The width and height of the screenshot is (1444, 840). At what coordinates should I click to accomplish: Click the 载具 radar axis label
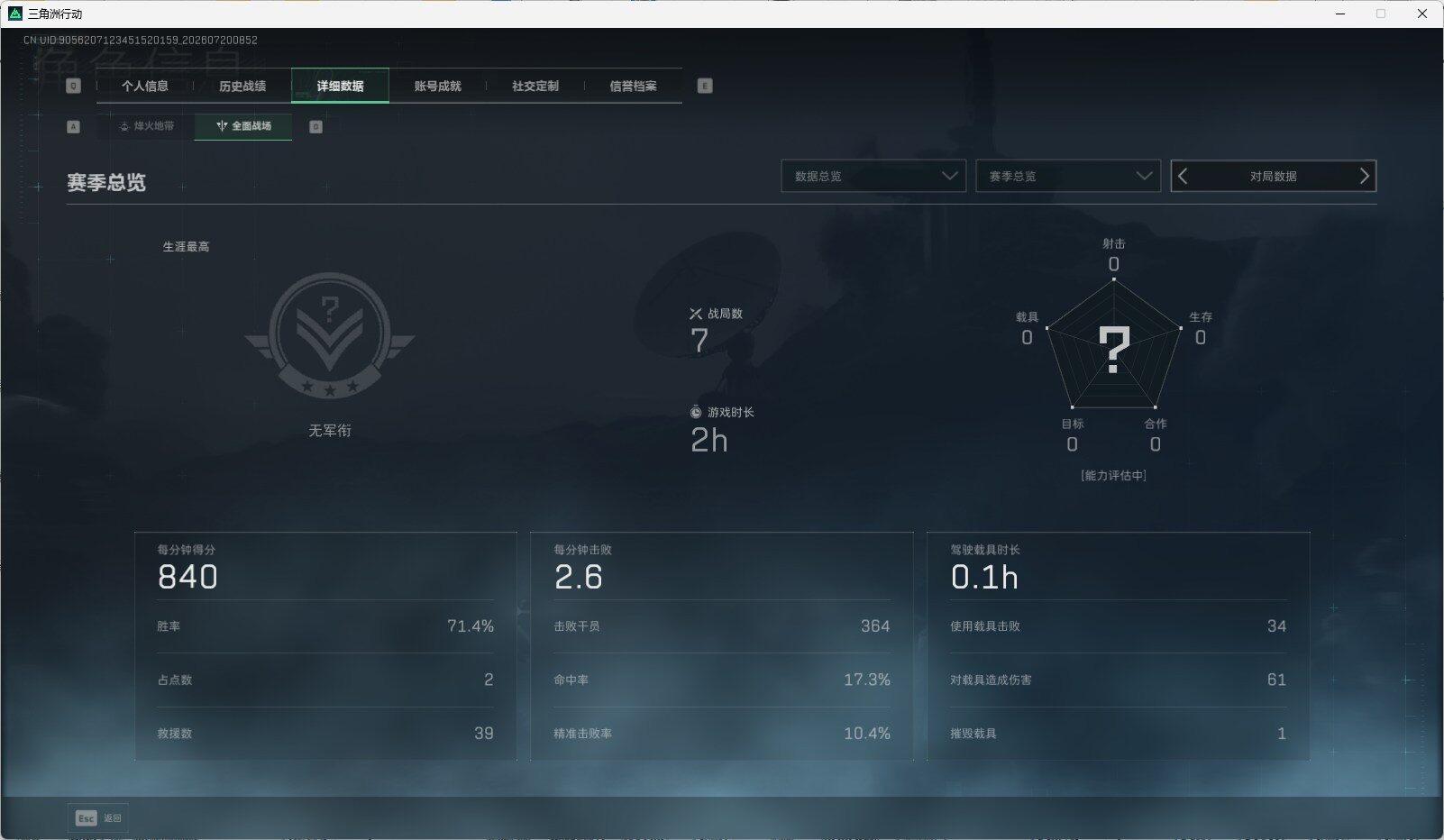pos(1028,317)
